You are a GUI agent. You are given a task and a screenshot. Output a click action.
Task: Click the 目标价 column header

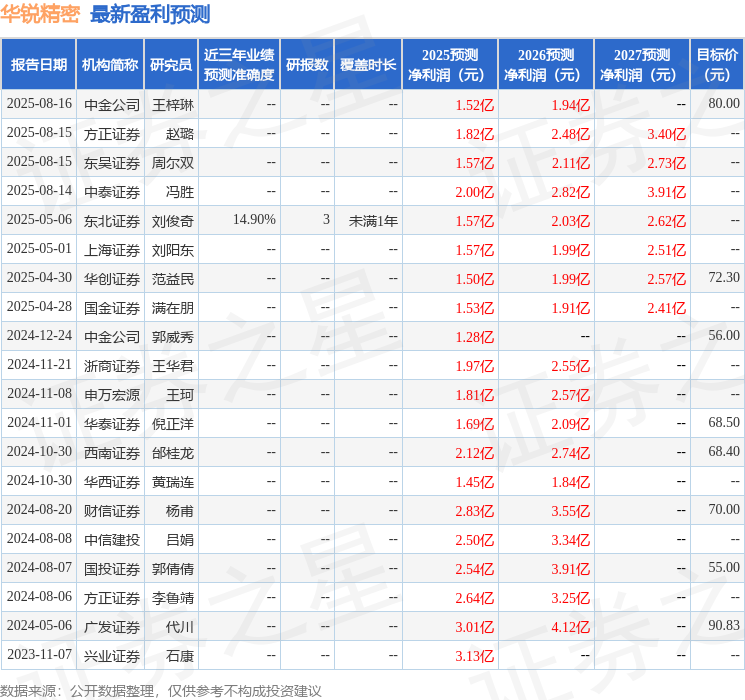click(x=717, y=65)
